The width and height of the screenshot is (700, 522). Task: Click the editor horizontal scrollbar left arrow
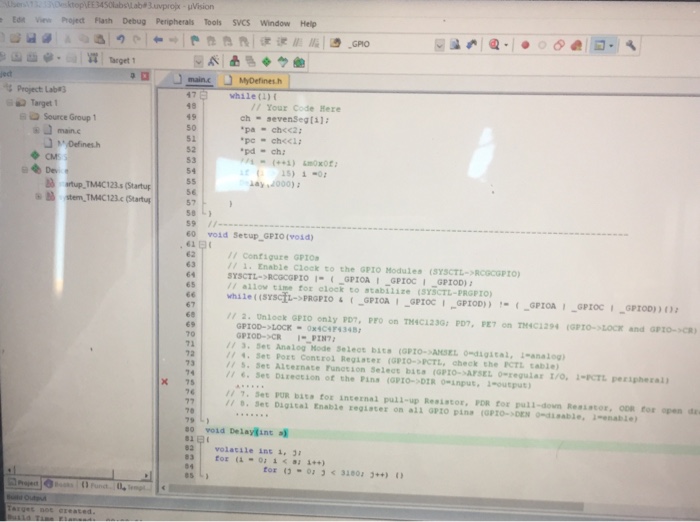(163, 488)
